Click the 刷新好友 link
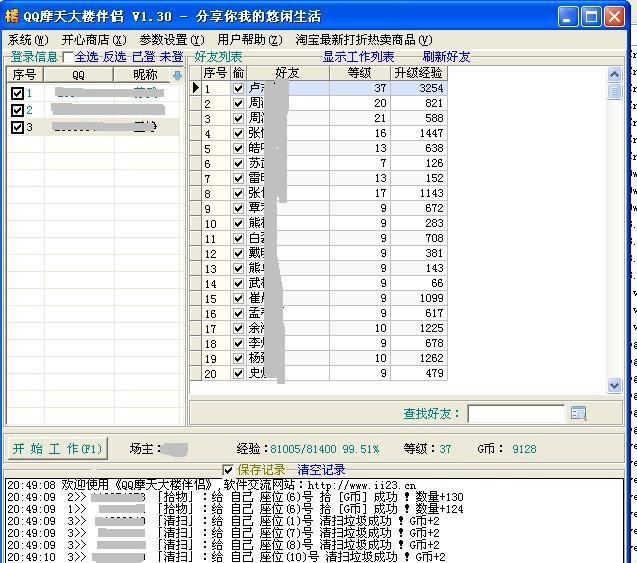 [x=447, y=57]
